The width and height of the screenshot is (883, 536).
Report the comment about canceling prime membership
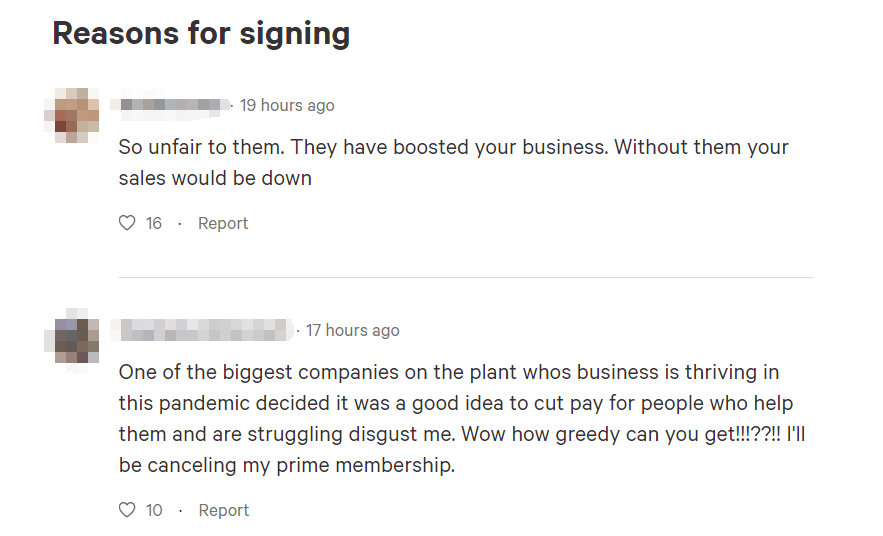click(x=223, y=510)
